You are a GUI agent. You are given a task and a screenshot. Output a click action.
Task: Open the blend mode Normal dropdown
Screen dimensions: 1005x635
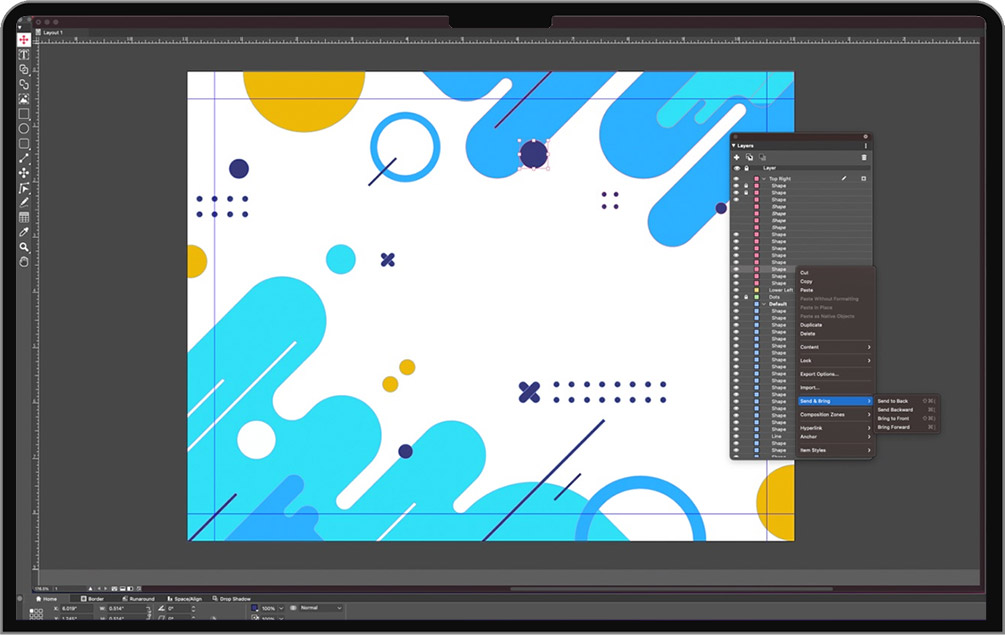point(320,608)
